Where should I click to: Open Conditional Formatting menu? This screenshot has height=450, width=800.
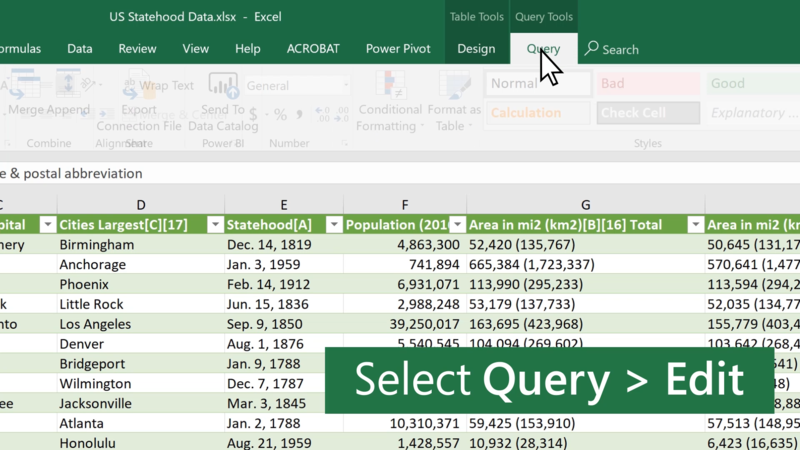[390, 101]
